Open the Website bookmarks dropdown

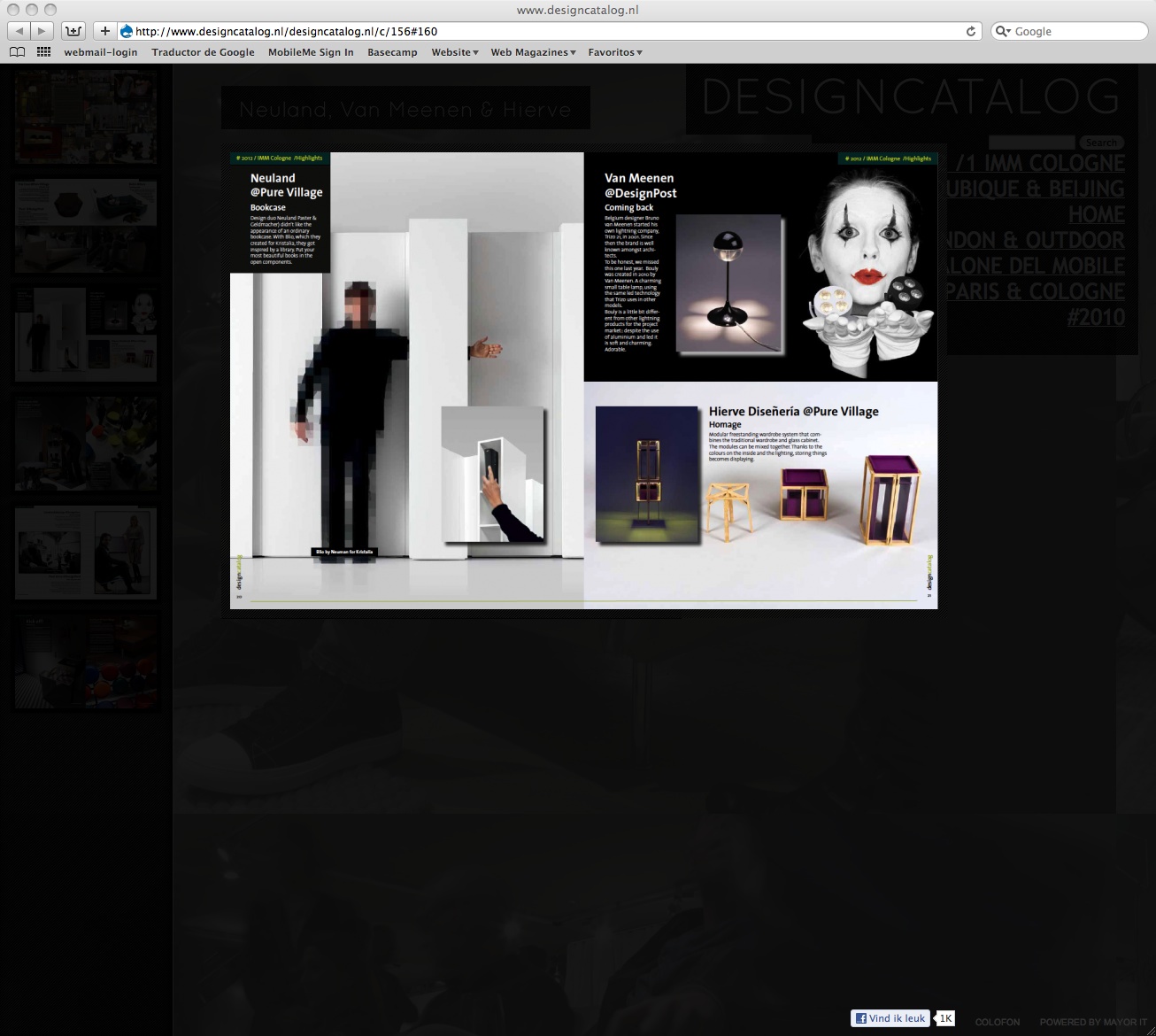[455, 52]
